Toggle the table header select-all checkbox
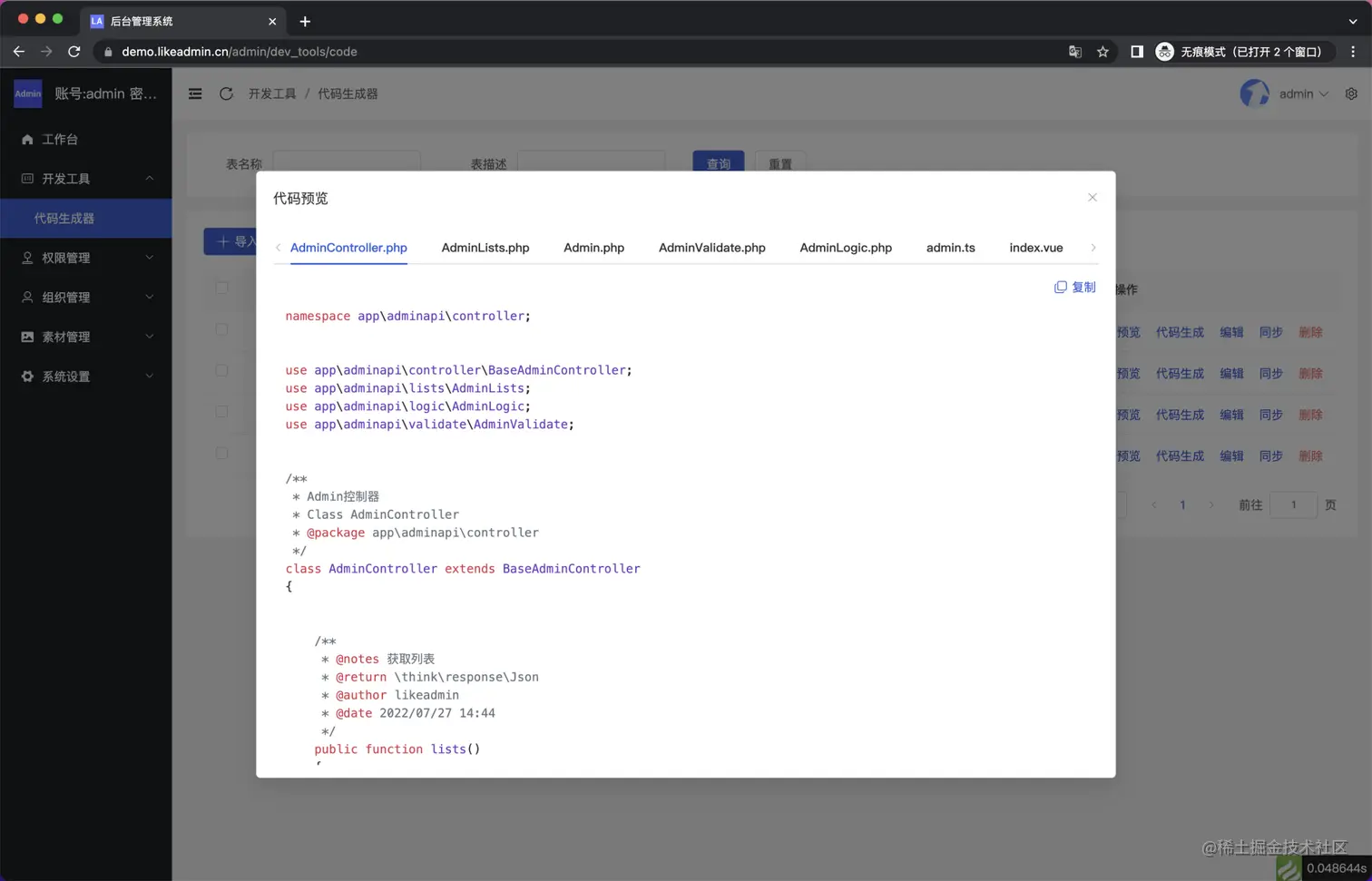The width and height of the screenshot is (1372, 881). [x=221, y=288]
